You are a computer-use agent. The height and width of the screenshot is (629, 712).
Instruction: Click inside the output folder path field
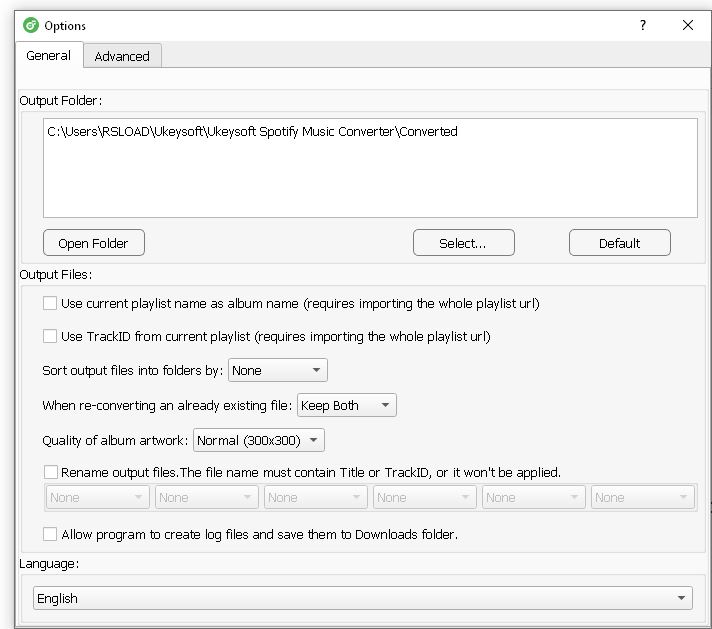click(x=370, y=168)
